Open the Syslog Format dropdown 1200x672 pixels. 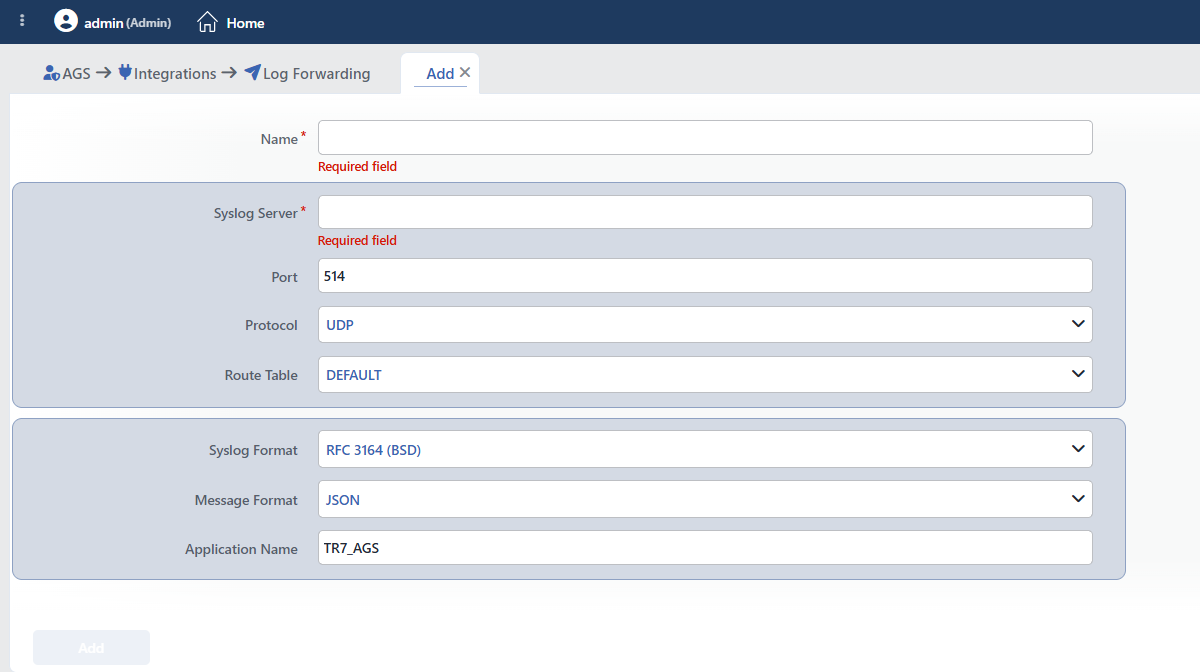[x=705, y=450]
